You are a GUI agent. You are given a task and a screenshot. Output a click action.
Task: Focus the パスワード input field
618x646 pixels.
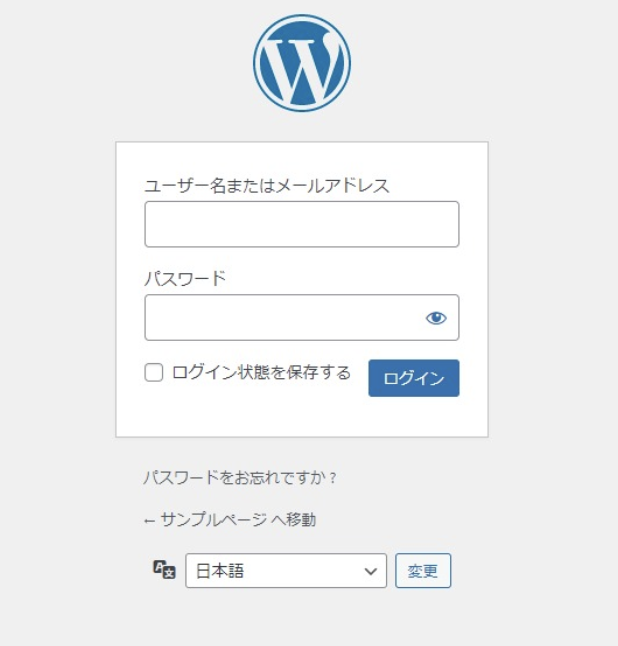(x=302, y=318)
